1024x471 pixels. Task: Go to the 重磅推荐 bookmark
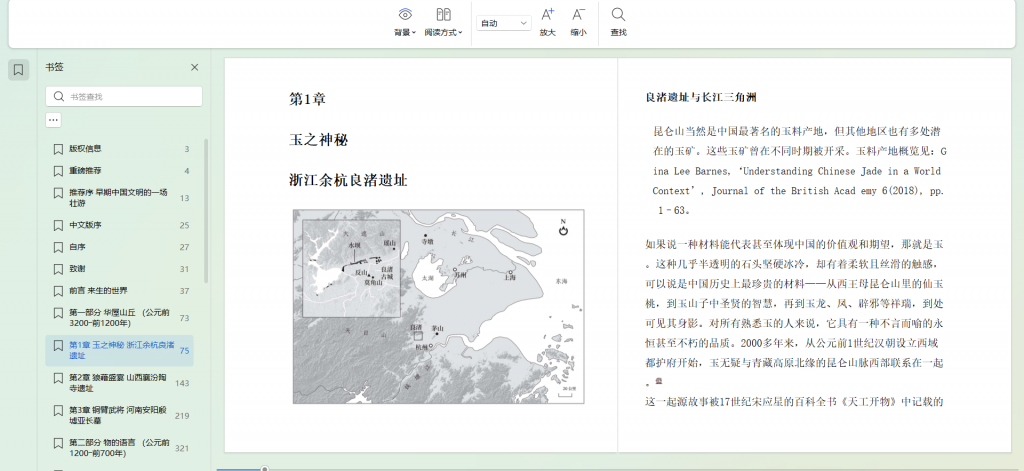pos(85,171)
